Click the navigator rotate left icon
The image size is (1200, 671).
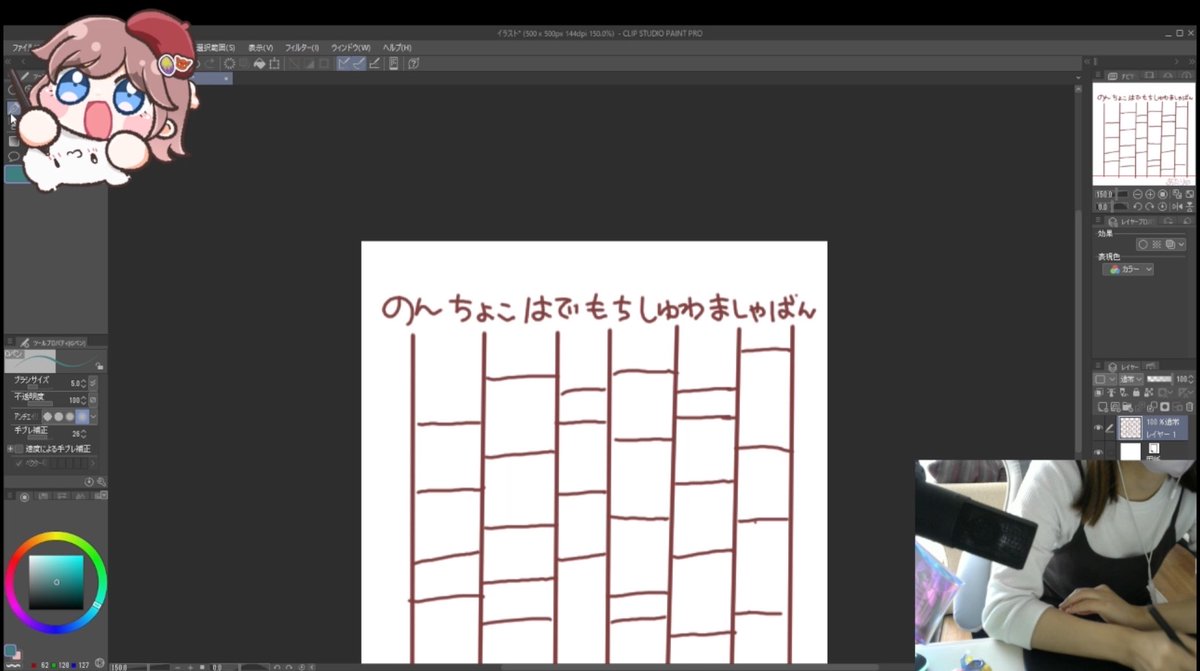click(1138, 207)
